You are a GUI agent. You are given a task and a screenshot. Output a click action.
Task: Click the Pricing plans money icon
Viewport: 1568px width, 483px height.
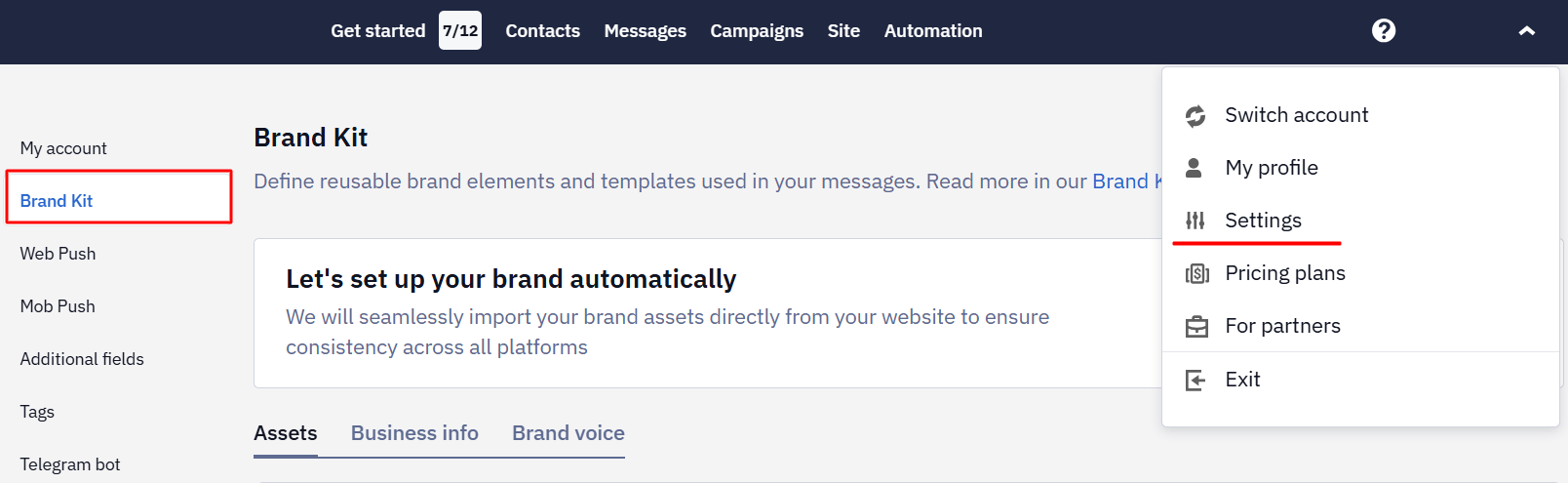coord(1196,274)
